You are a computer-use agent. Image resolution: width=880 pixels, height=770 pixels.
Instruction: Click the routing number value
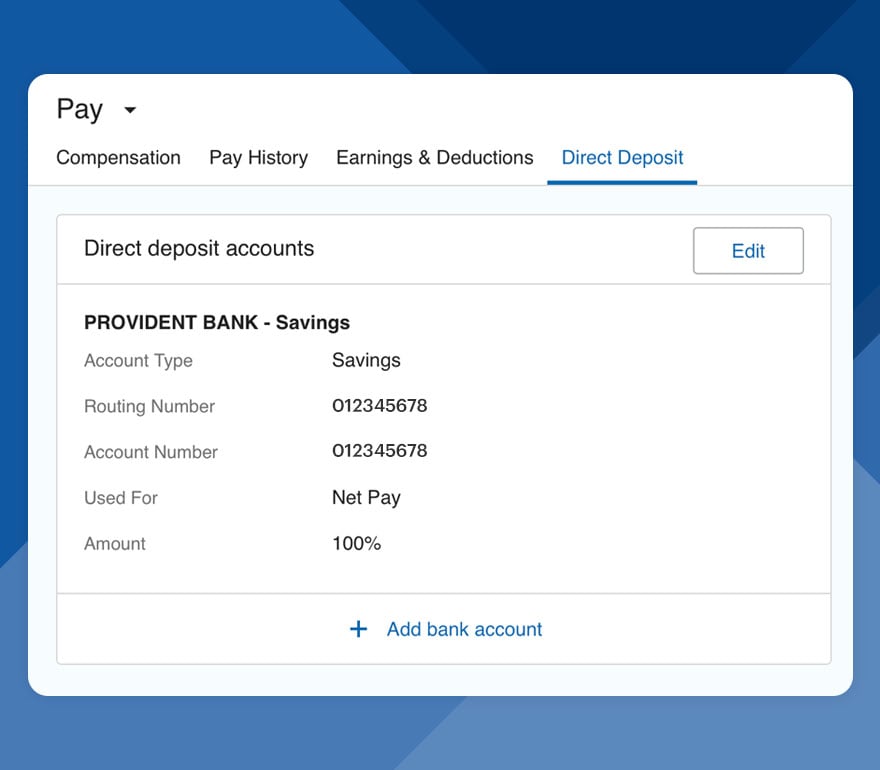click(380, 406)
